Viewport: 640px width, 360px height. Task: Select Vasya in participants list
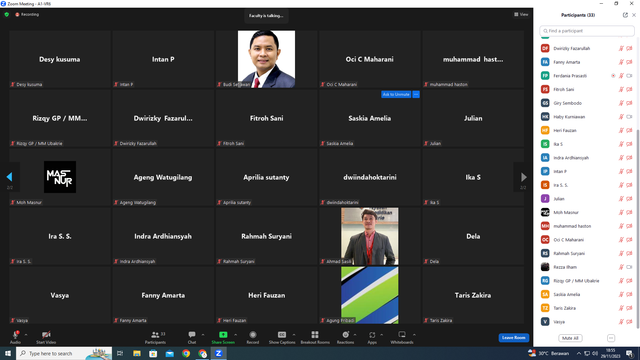click(x=587, y=322)
